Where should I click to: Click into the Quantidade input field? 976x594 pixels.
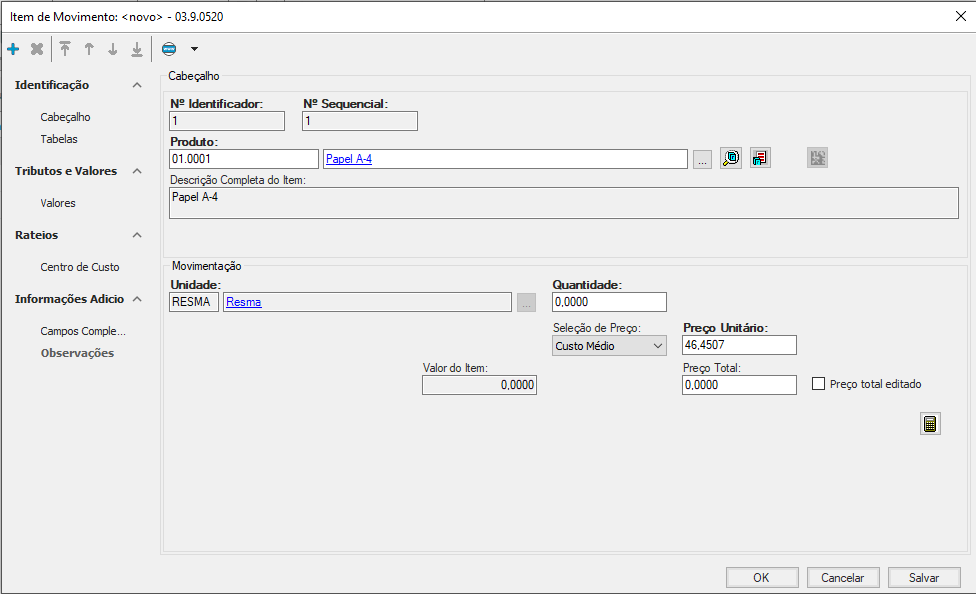pyautogui.click(x=608, y=303)
